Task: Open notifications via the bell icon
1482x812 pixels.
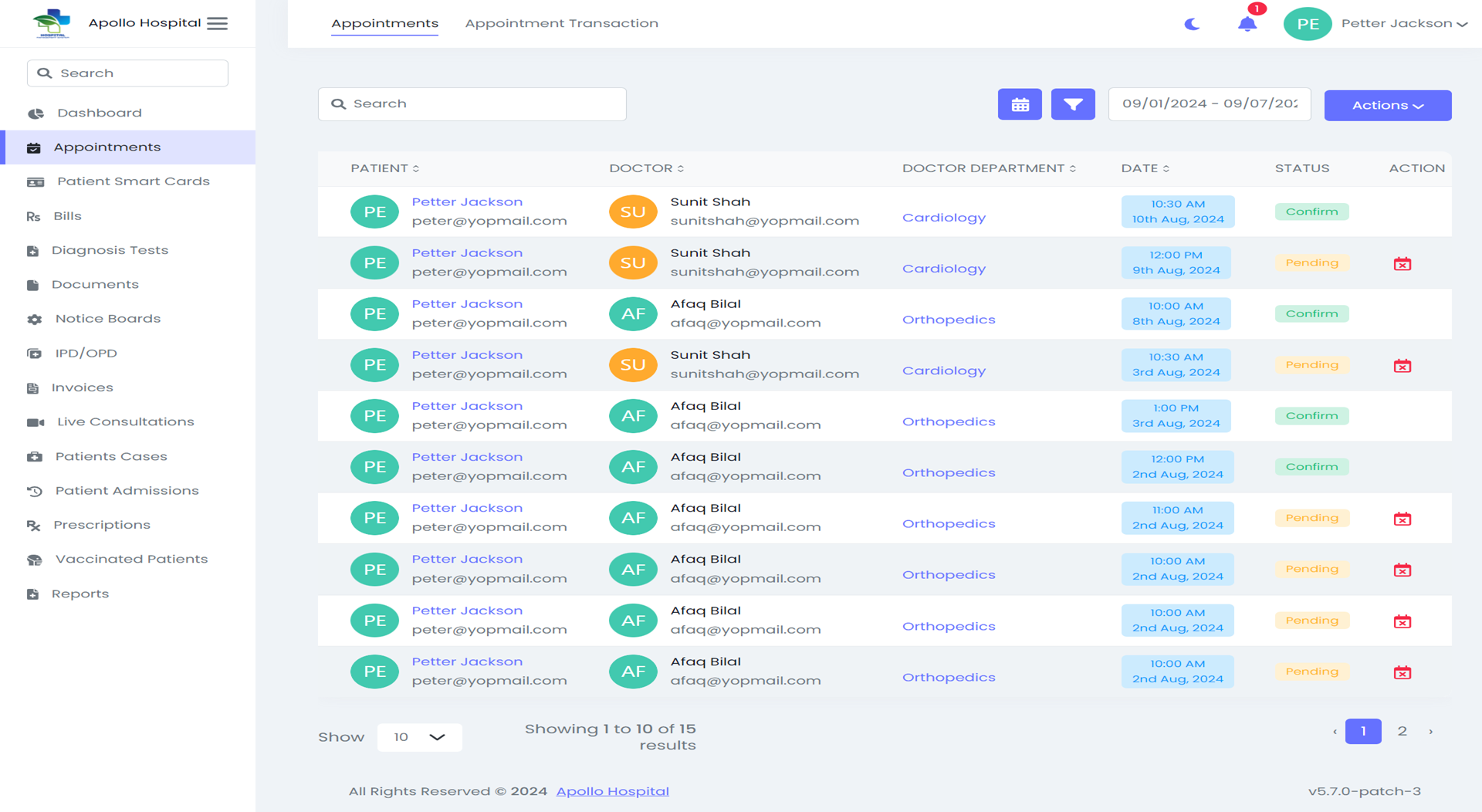Action: (x=1247, y=24)
